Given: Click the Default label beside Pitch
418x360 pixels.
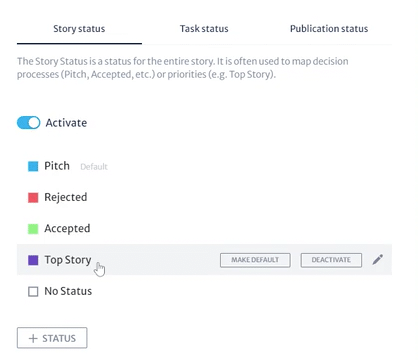Looking at the screenshot, I should [94, 167].
